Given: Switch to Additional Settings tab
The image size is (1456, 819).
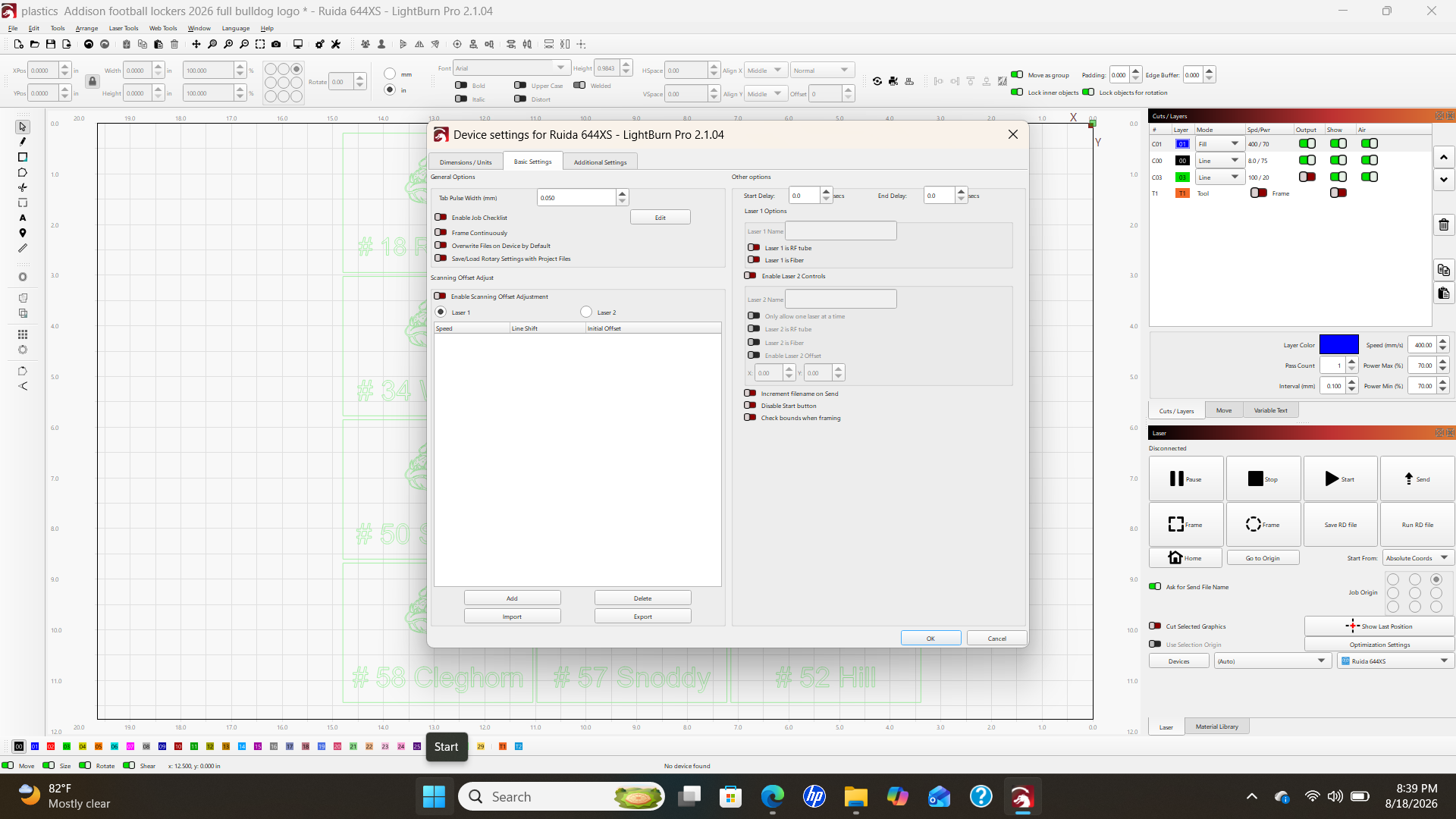Looking at the screenshot, I should coord(600,162).
